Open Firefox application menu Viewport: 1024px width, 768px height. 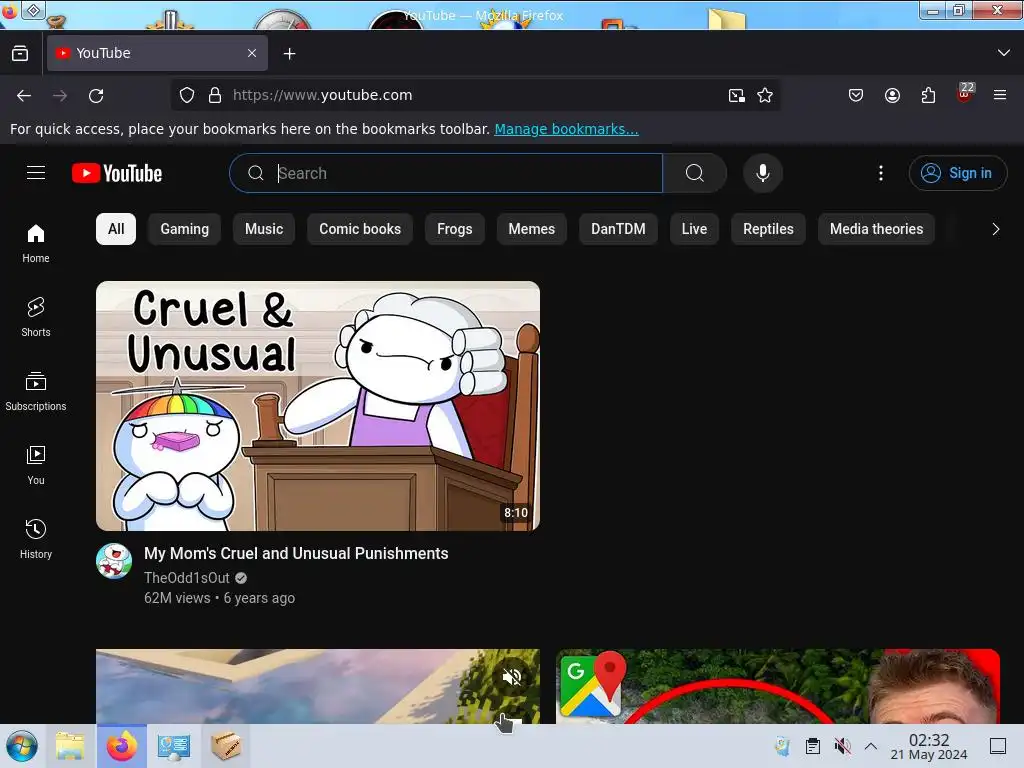1000,95
